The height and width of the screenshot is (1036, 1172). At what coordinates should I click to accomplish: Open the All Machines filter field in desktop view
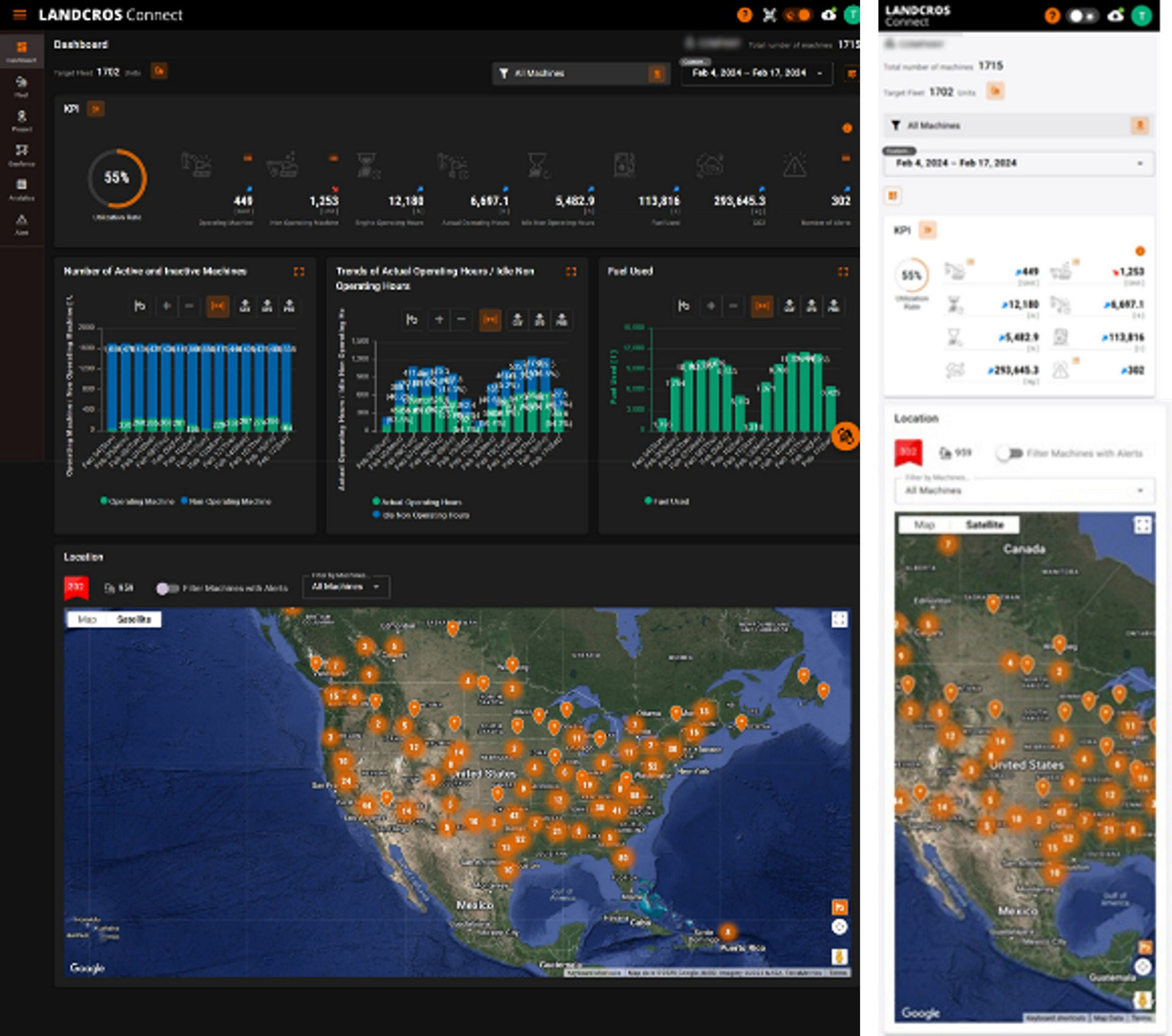coord(581,73)
